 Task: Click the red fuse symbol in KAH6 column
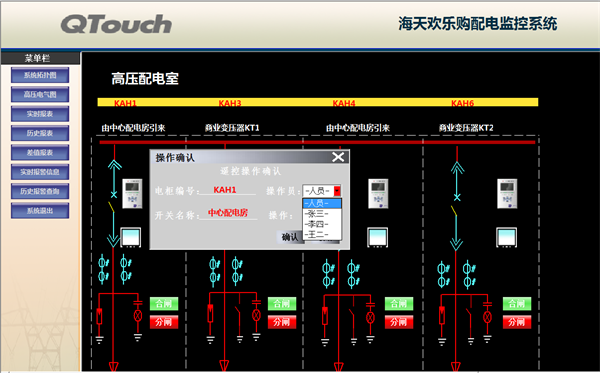442,315
